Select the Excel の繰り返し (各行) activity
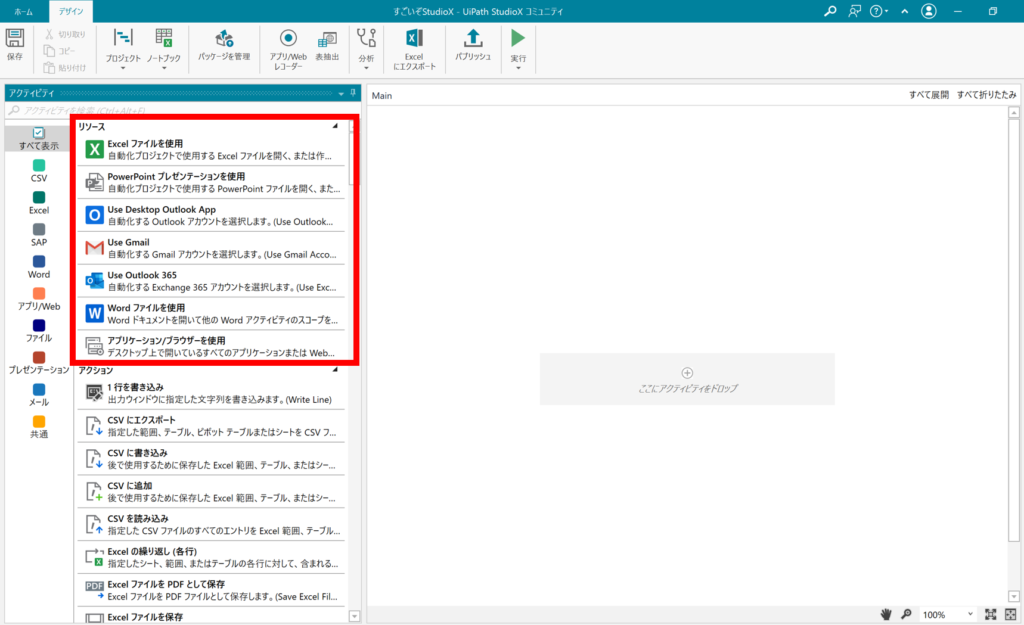 (211, 557)
